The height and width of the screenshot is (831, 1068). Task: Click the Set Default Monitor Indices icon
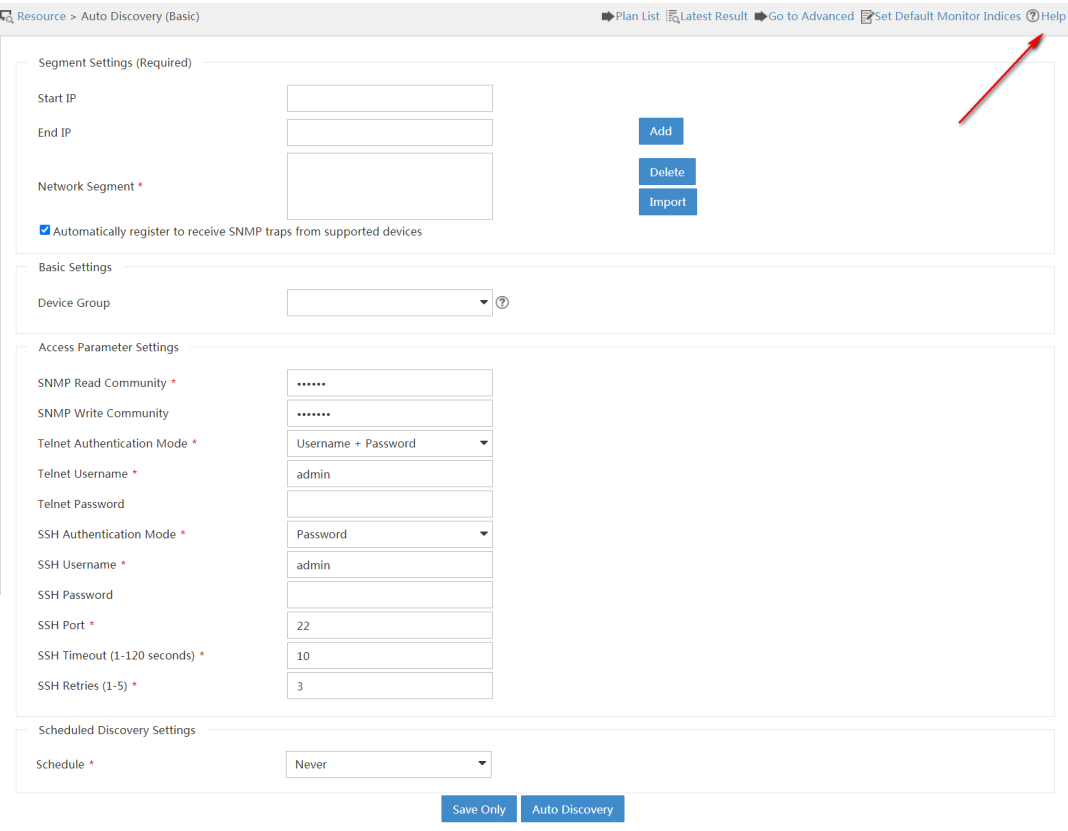click(867, 17)
